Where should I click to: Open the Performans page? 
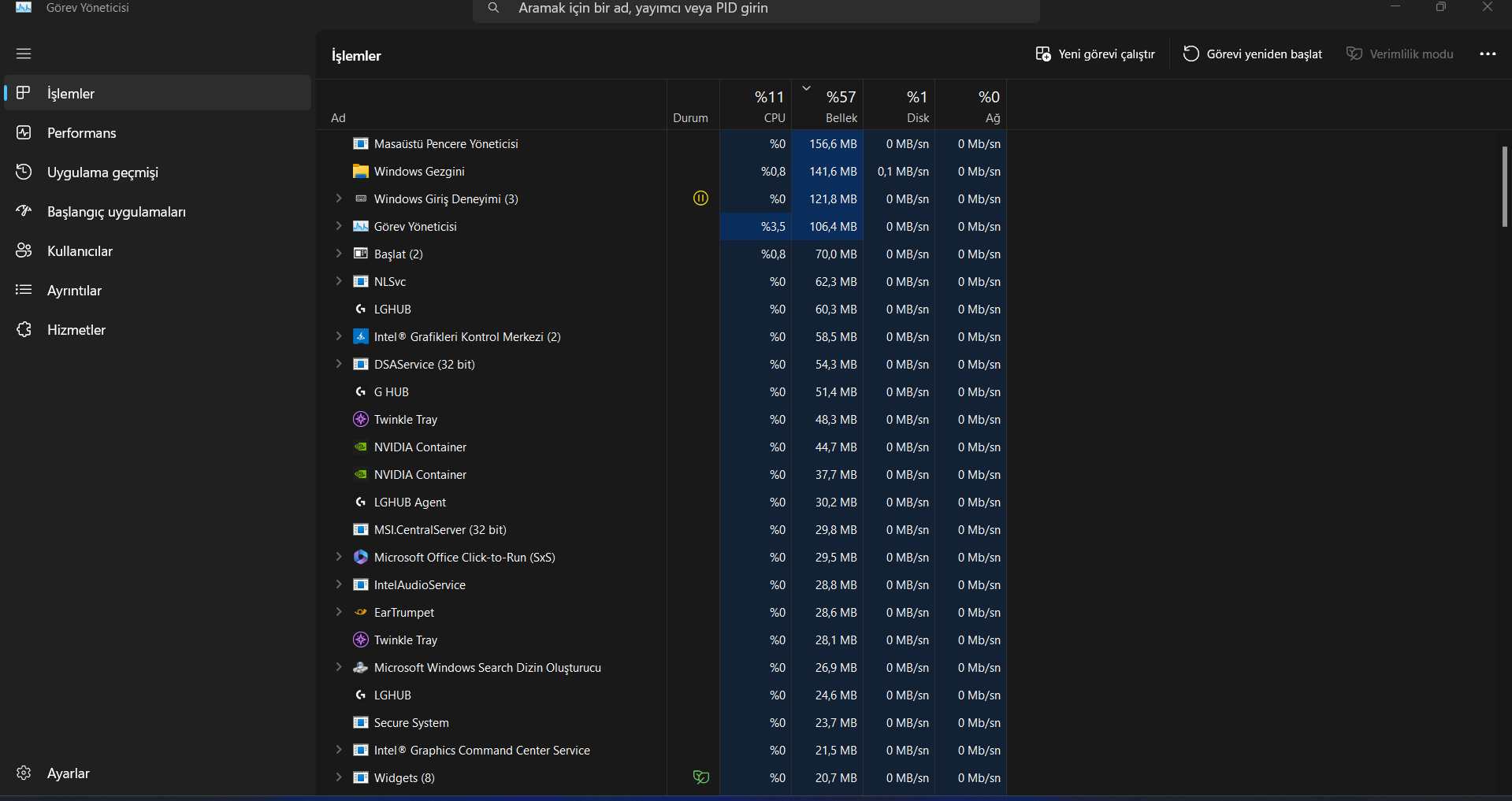coord(158,132)
